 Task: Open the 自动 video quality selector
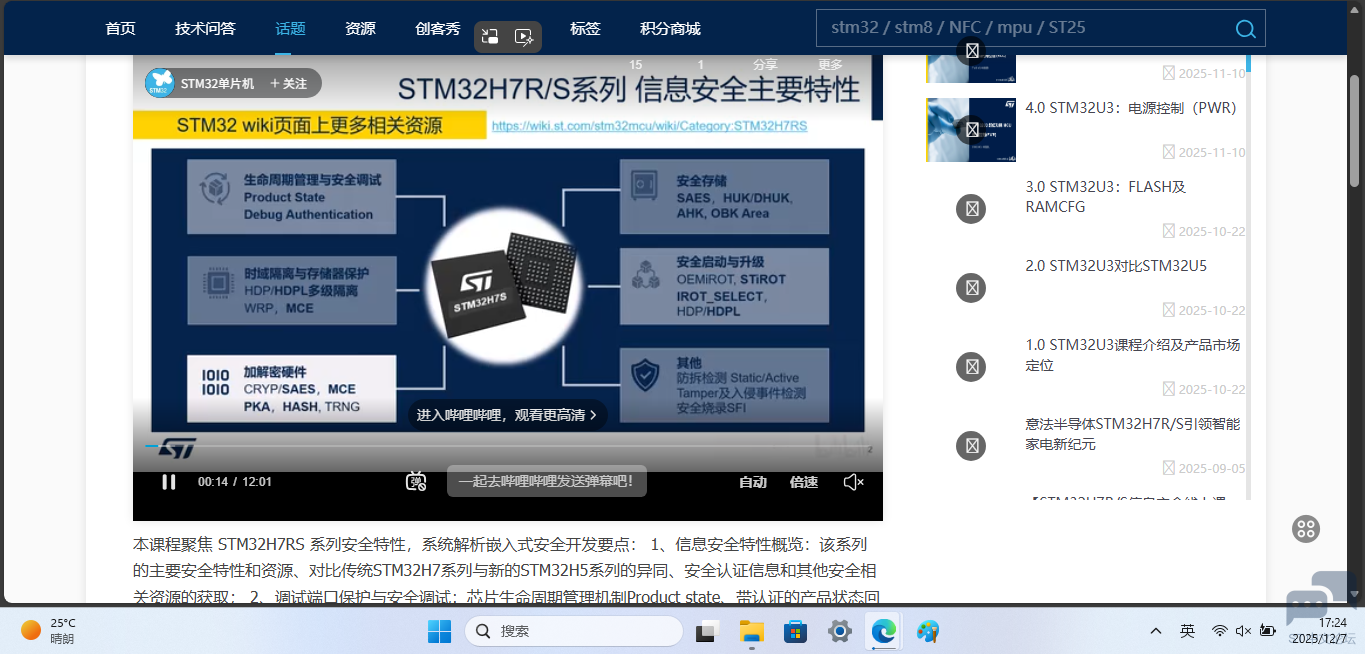pos(753,482)
